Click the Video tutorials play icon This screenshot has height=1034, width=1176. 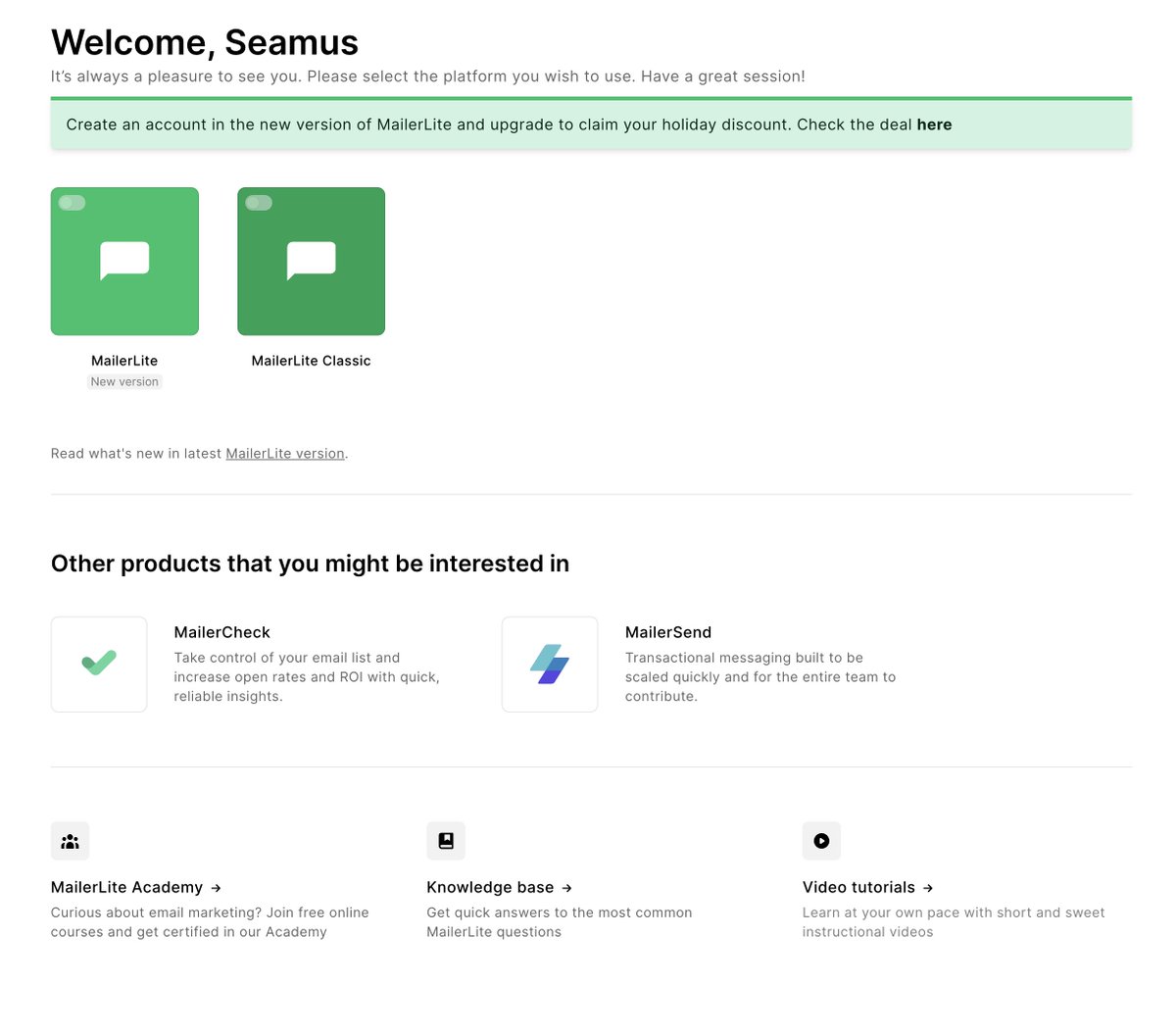tap(821, 841)
